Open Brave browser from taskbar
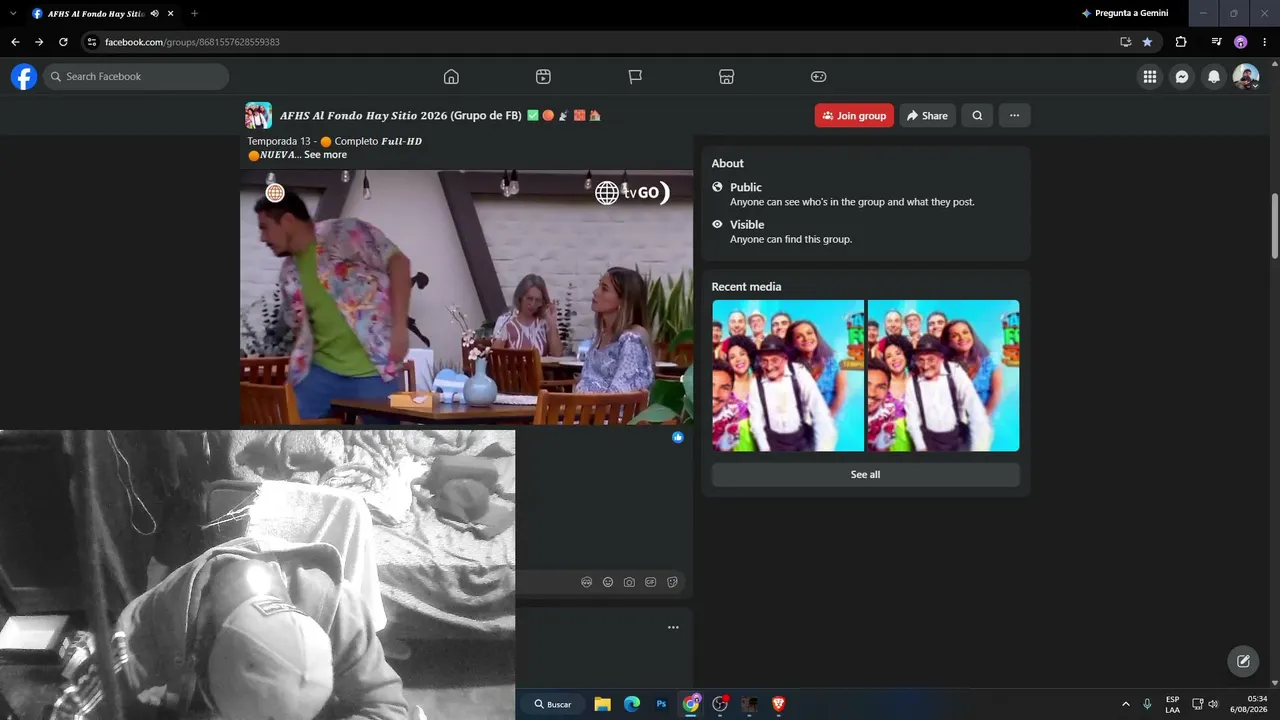The image size is (1280, 720). click(779, 704)
